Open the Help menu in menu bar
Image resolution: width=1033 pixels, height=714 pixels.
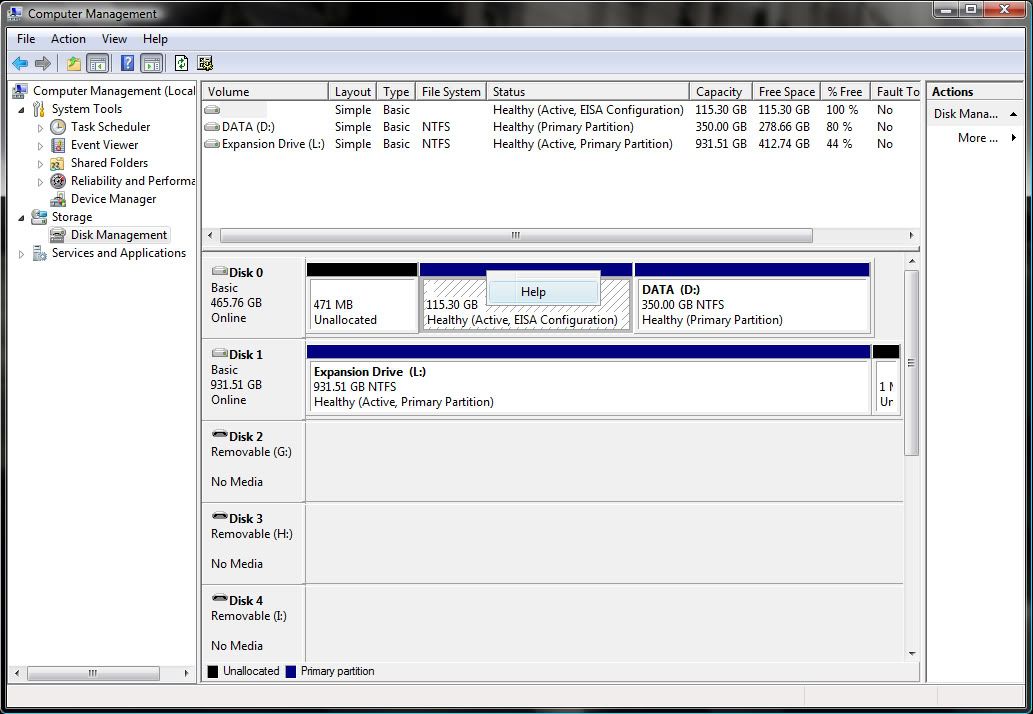155,39
